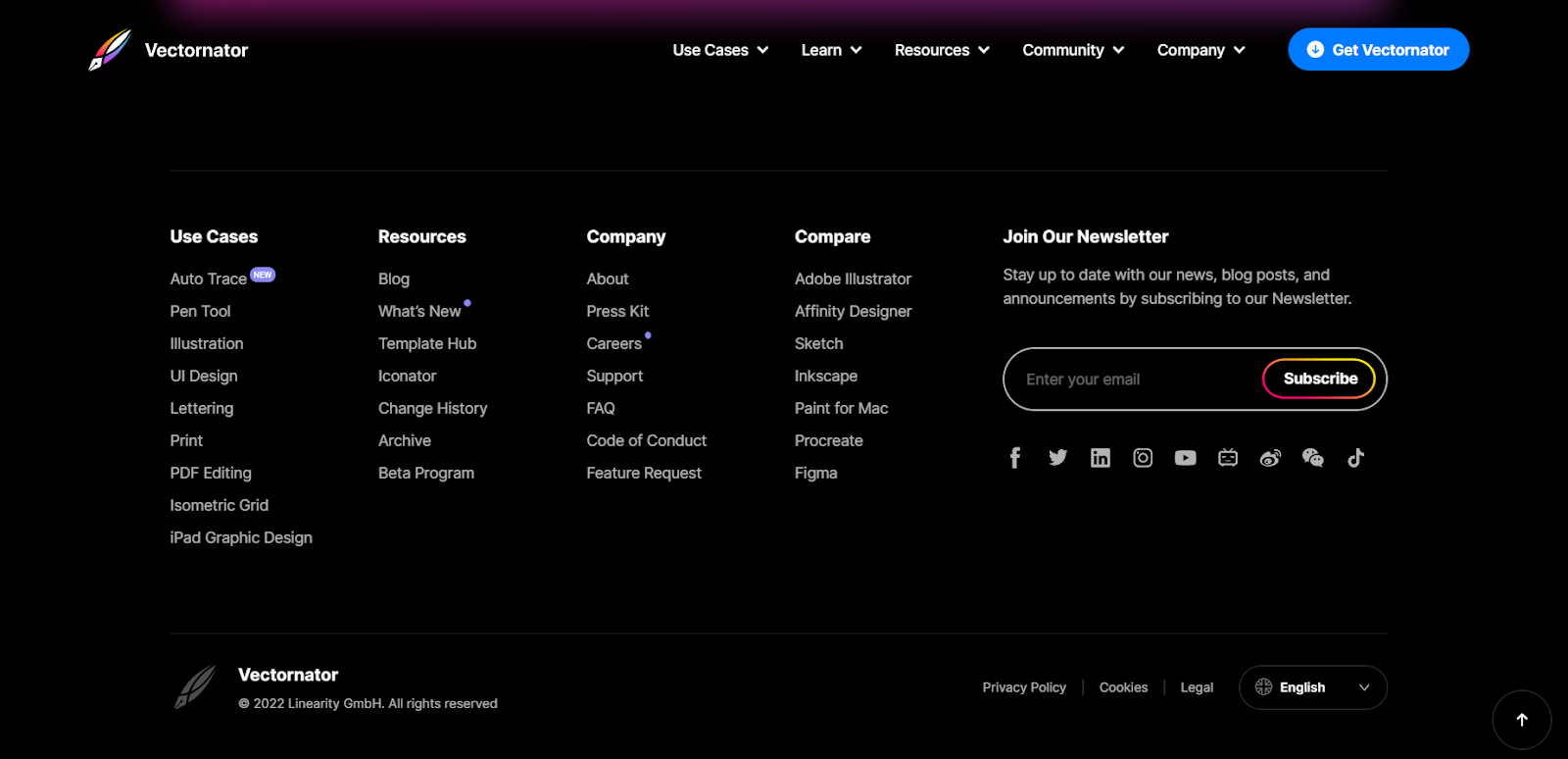
Task: Open the Archive link
Action: 405,441
